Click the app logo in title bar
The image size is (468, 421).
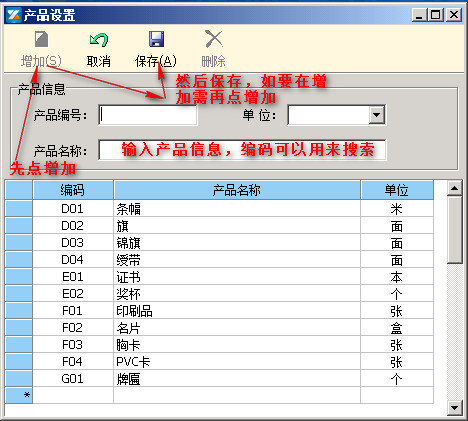pos(14,15)
